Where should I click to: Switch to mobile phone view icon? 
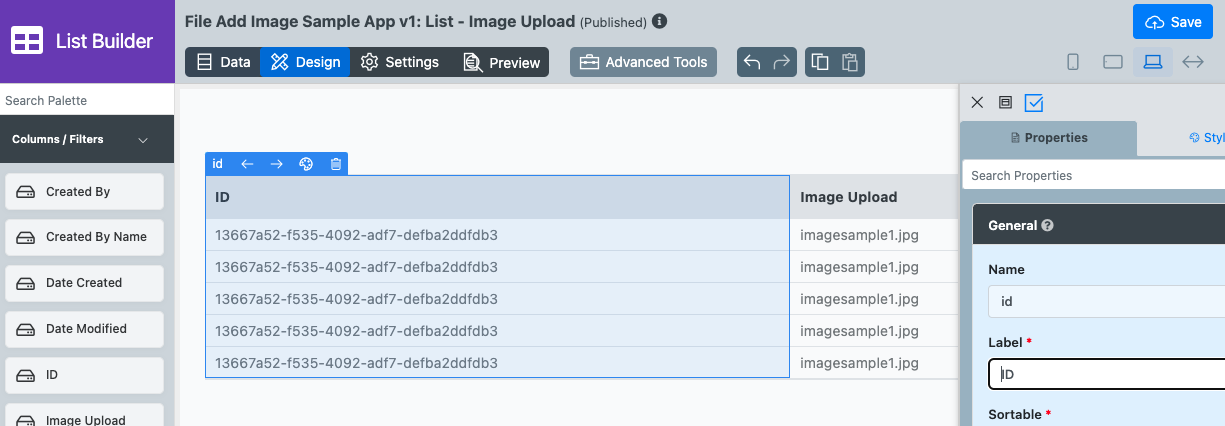pyautogui.click(x=1073, y=62)
